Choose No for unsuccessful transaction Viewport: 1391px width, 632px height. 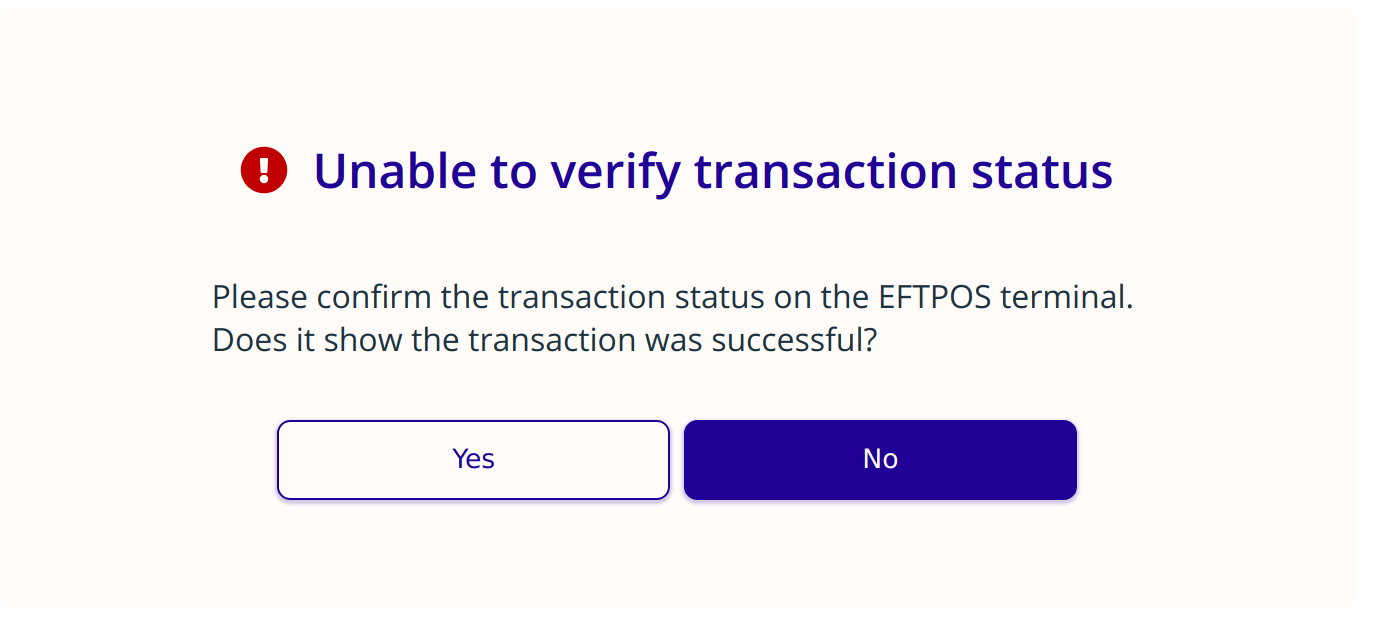(880, 459)
